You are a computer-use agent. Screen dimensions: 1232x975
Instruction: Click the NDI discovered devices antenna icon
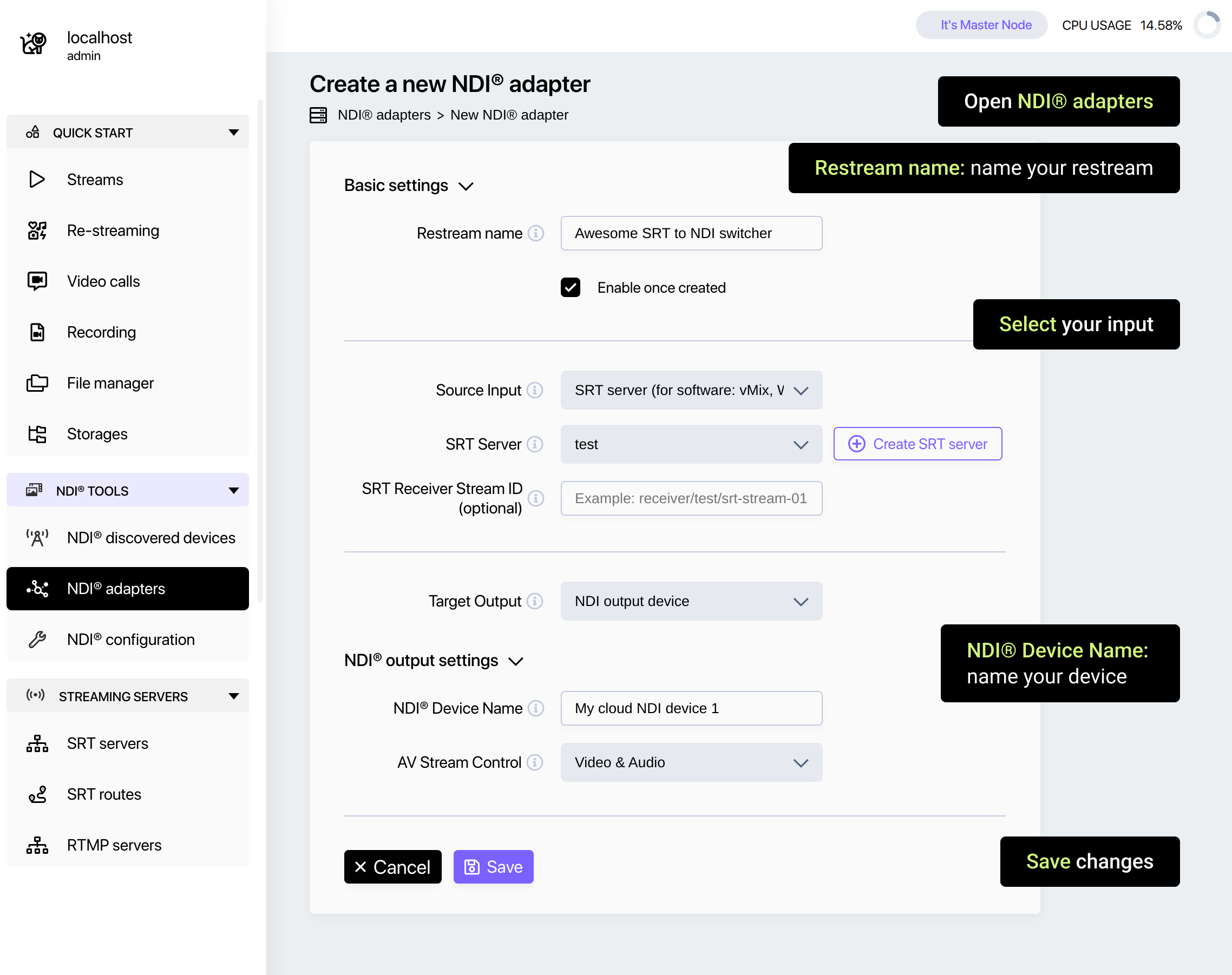click(37, 538)
